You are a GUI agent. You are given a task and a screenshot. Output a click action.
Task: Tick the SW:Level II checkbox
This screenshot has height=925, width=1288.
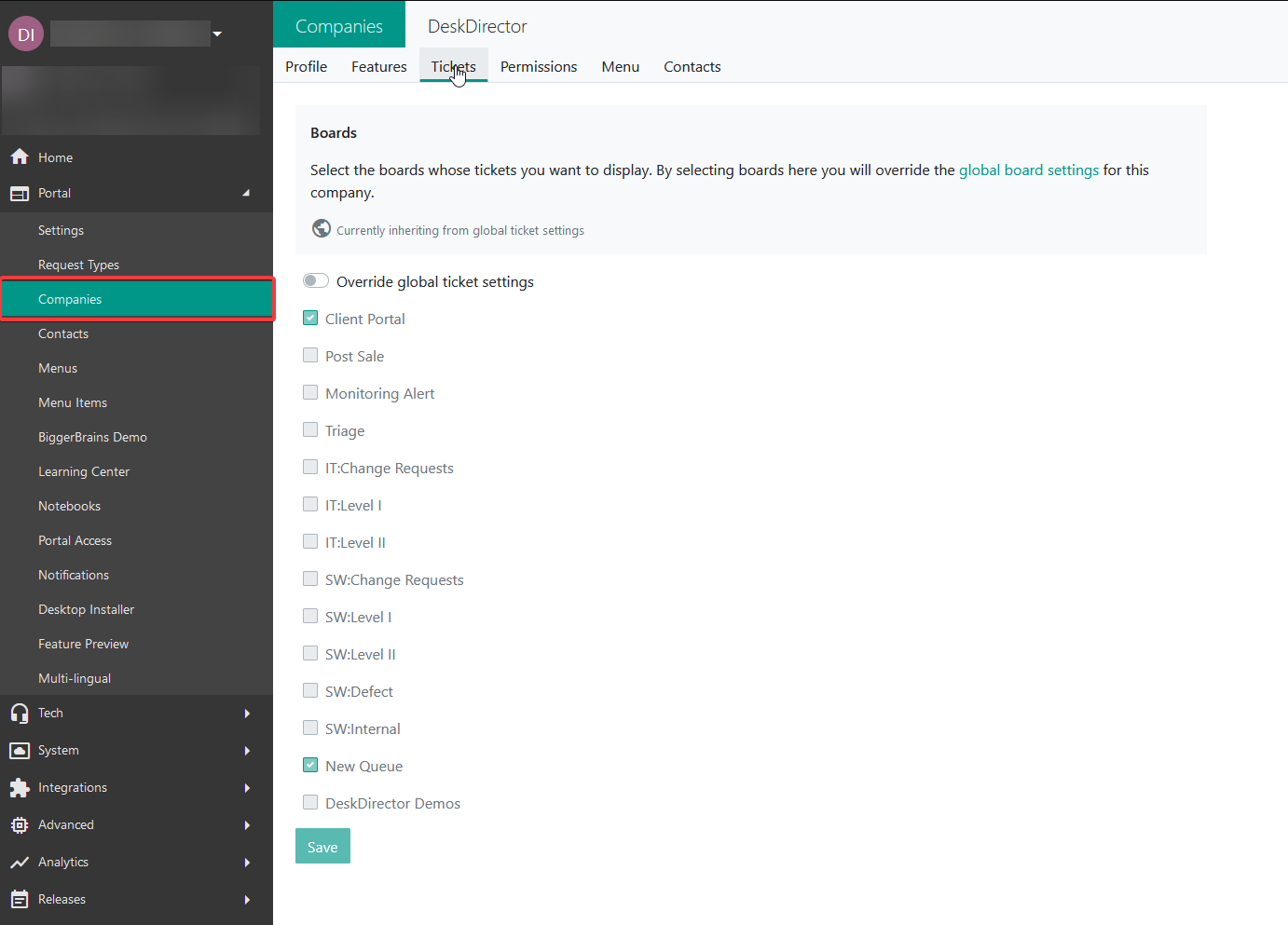point(310,653)
